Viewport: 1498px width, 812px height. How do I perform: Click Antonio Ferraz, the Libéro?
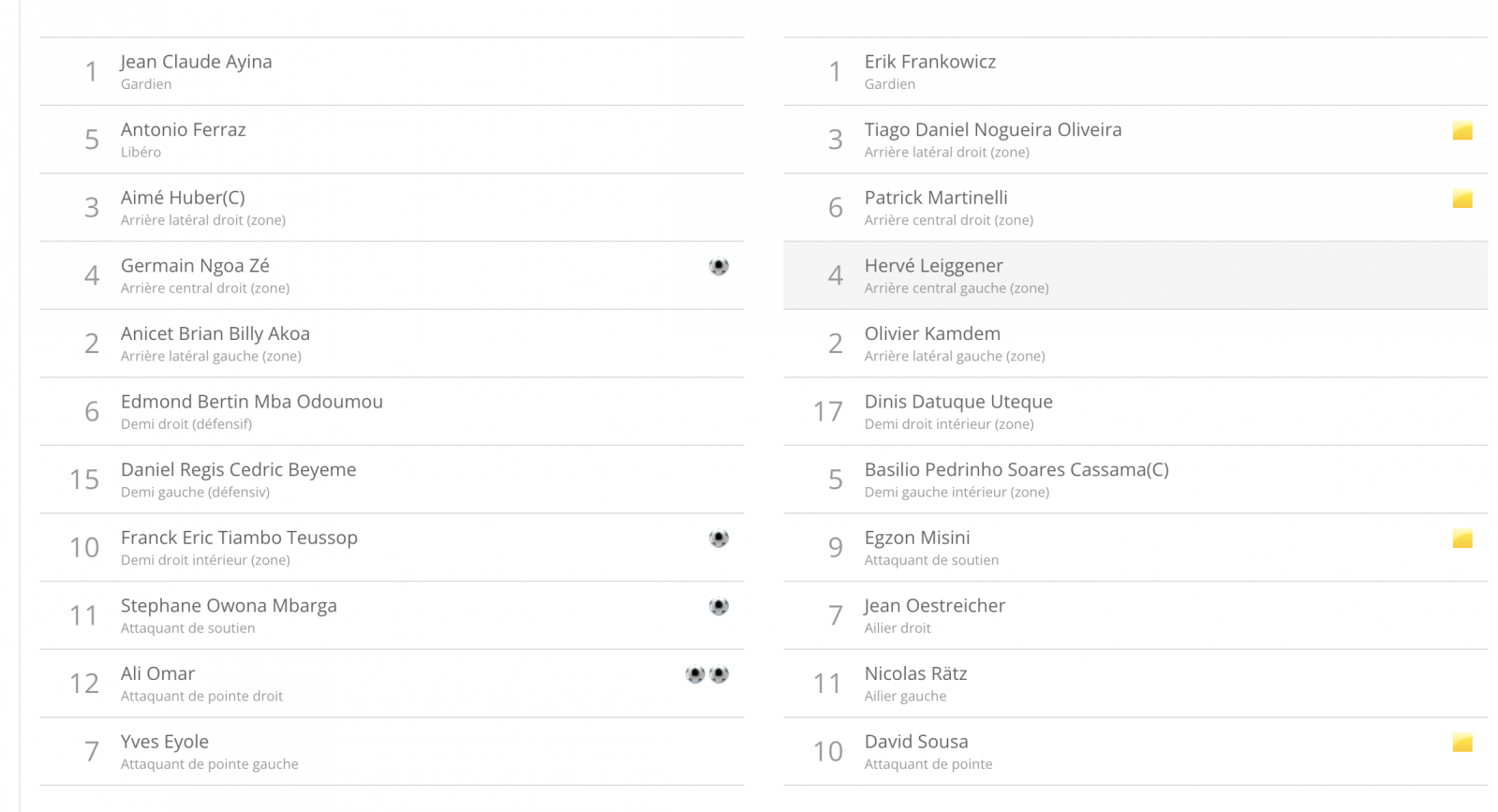pyautogui.click(x=392, y=140)
